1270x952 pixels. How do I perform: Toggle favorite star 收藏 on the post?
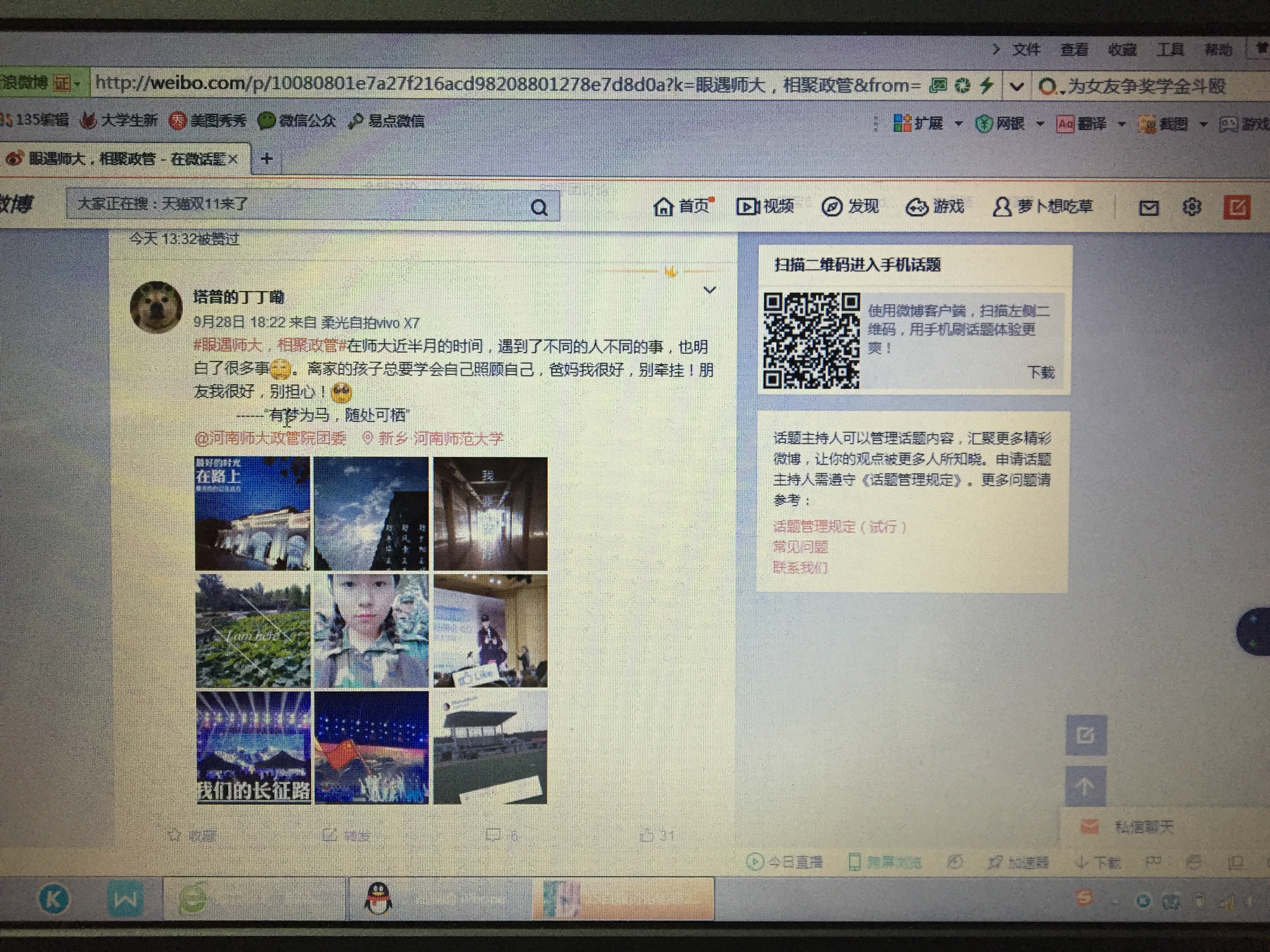175,835
